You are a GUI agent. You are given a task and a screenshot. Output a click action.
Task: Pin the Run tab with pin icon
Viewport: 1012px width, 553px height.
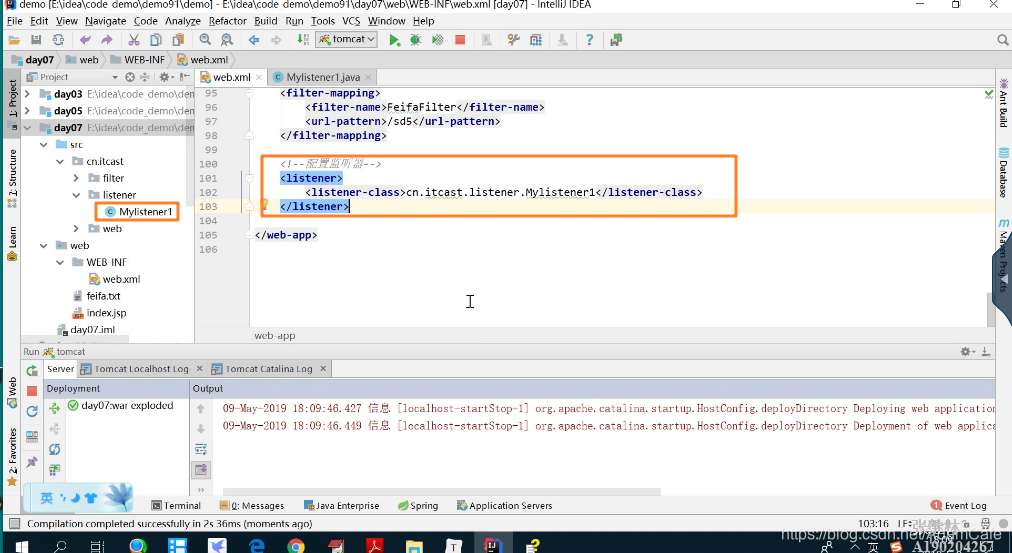pos(32,462)
